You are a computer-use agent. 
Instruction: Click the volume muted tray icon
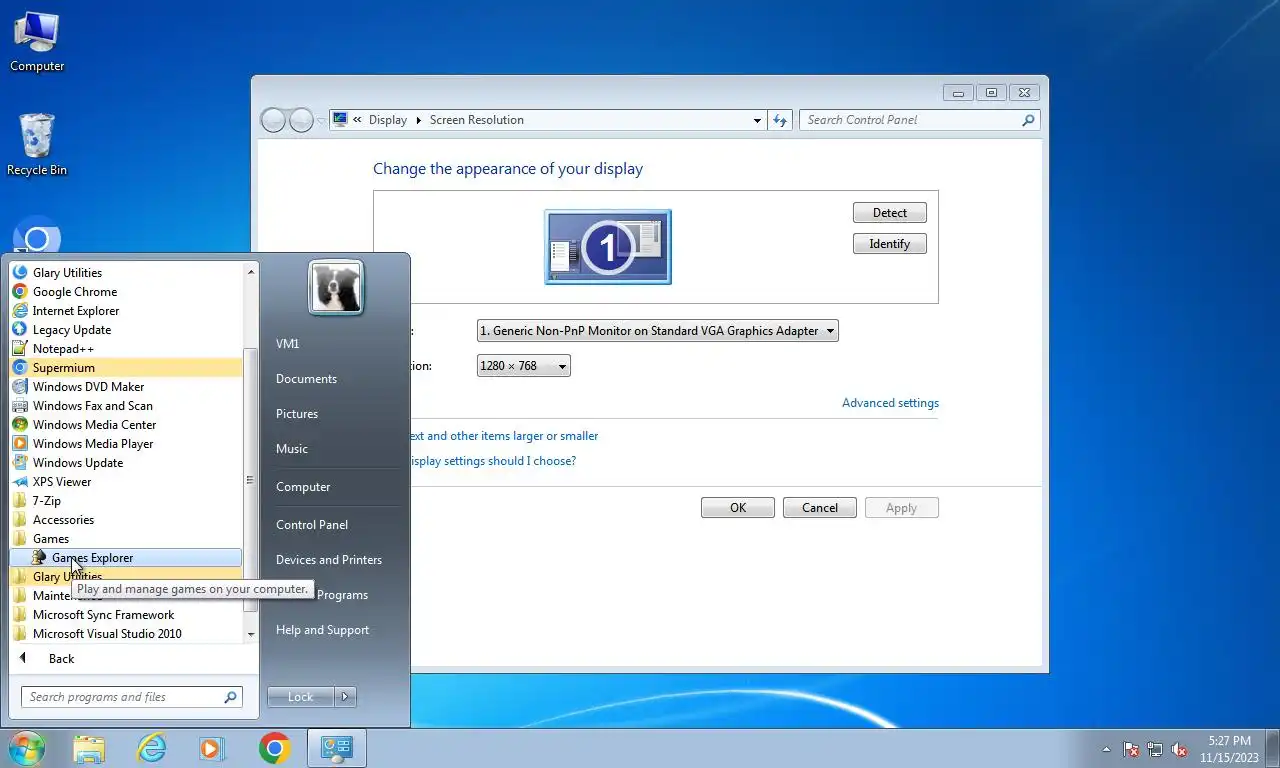click(x=1180, y=749)
